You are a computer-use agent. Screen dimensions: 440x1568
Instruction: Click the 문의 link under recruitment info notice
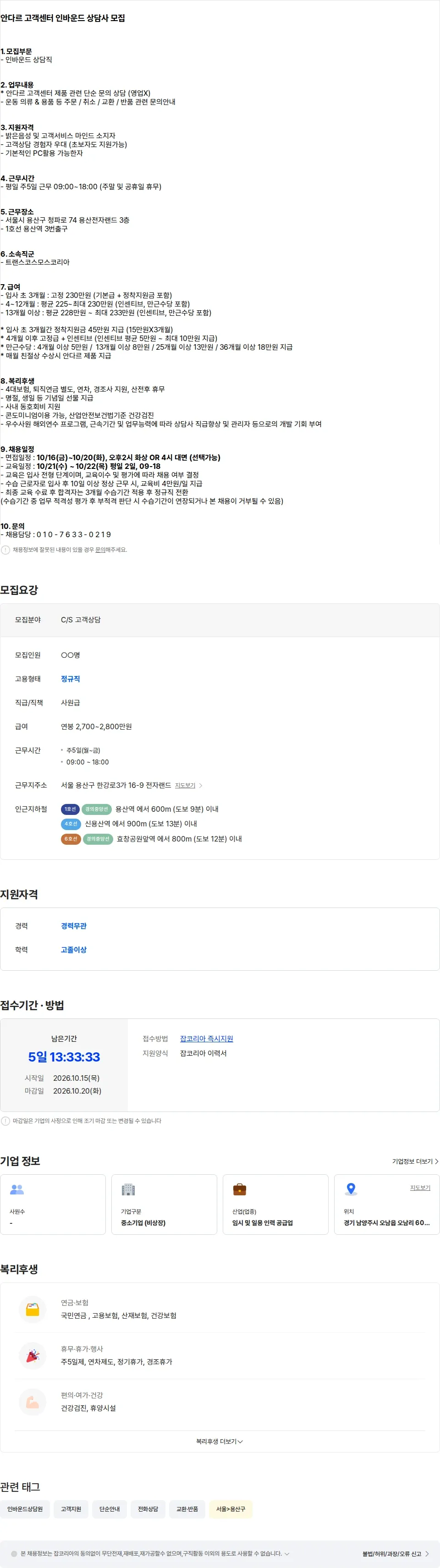point(100,550)
